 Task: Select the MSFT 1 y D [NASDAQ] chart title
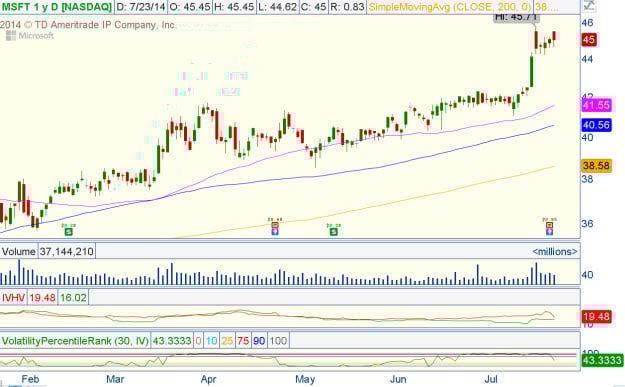[56, 7]
